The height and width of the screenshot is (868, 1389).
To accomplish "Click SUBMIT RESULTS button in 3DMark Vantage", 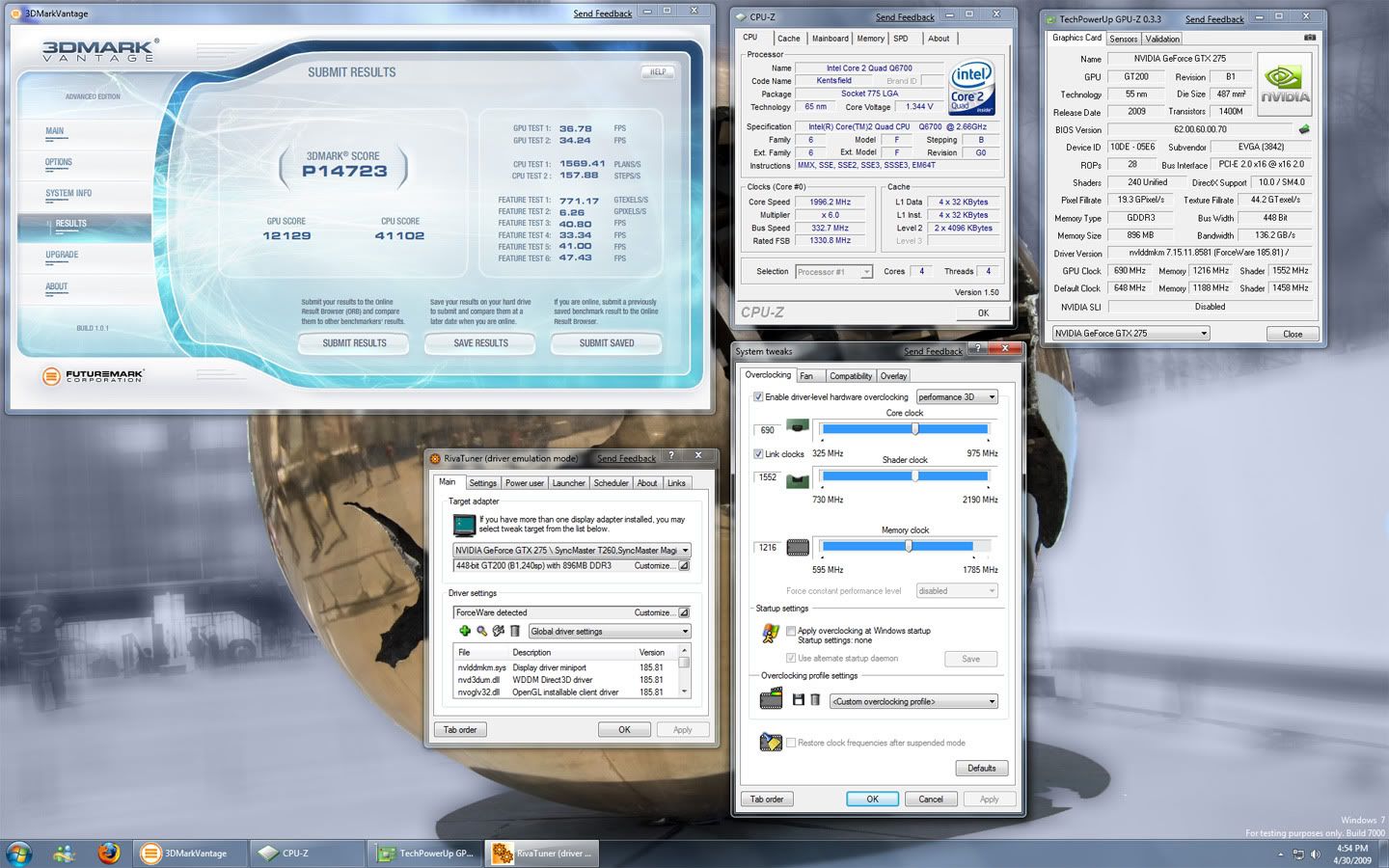I will [354, 343].
